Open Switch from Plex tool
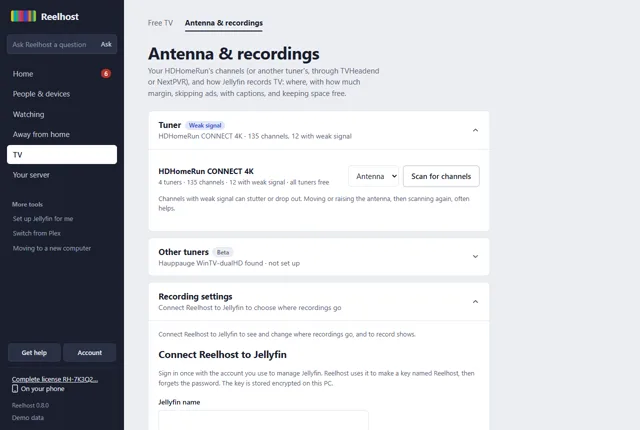 tap(36, 233)
